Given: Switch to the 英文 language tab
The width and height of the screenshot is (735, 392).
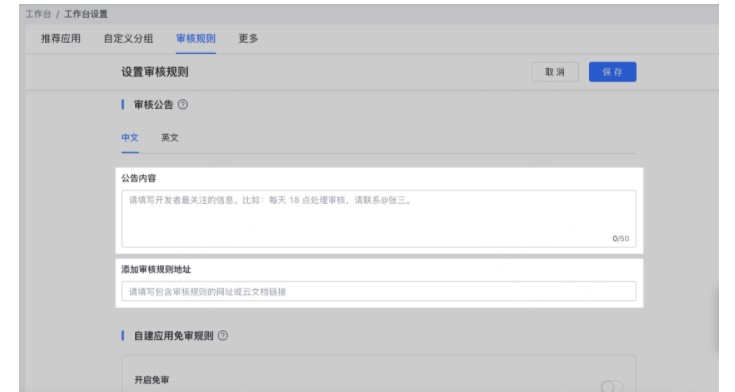Looking at the screenshot, I should (170, 138).
